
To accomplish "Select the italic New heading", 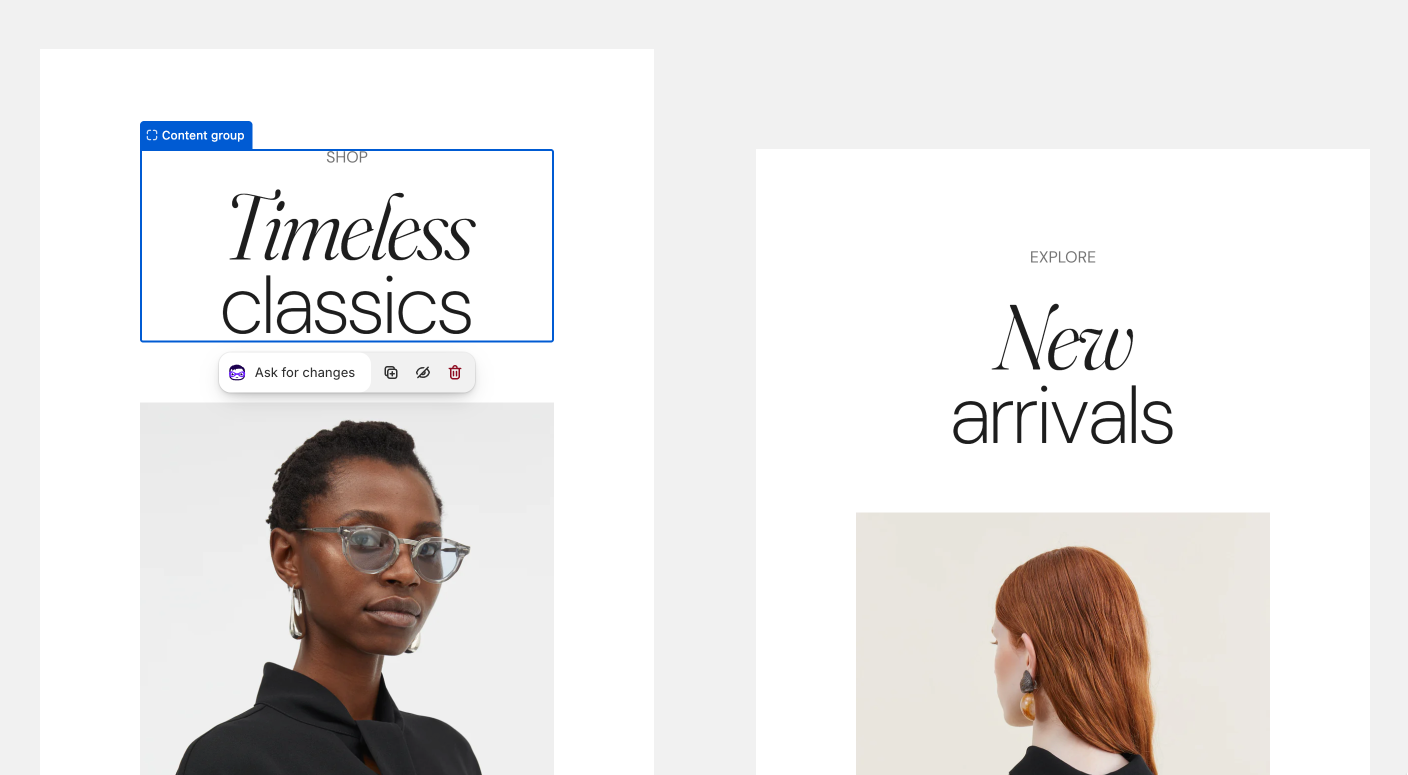I will (1063, 338).
